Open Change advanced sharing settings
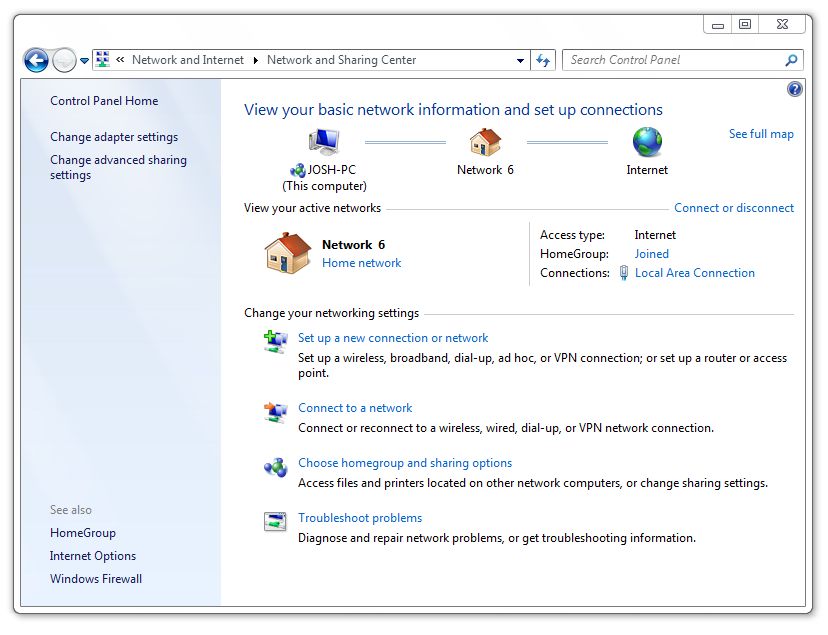Viewport: 828px width, 635px height. (118, 167)
